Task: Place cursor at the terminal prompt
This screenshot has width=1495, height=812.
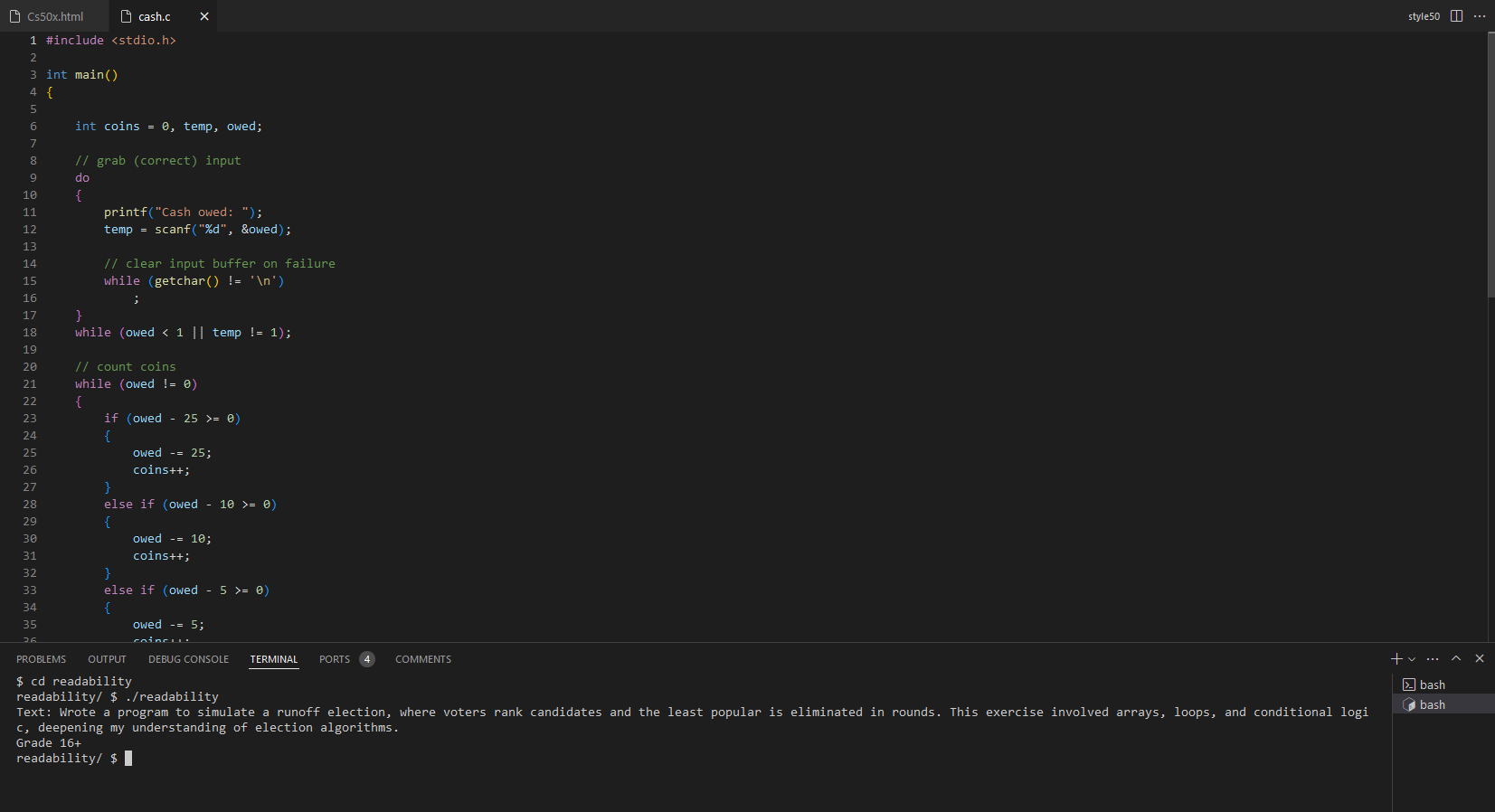Action: [x=128, y=759]
